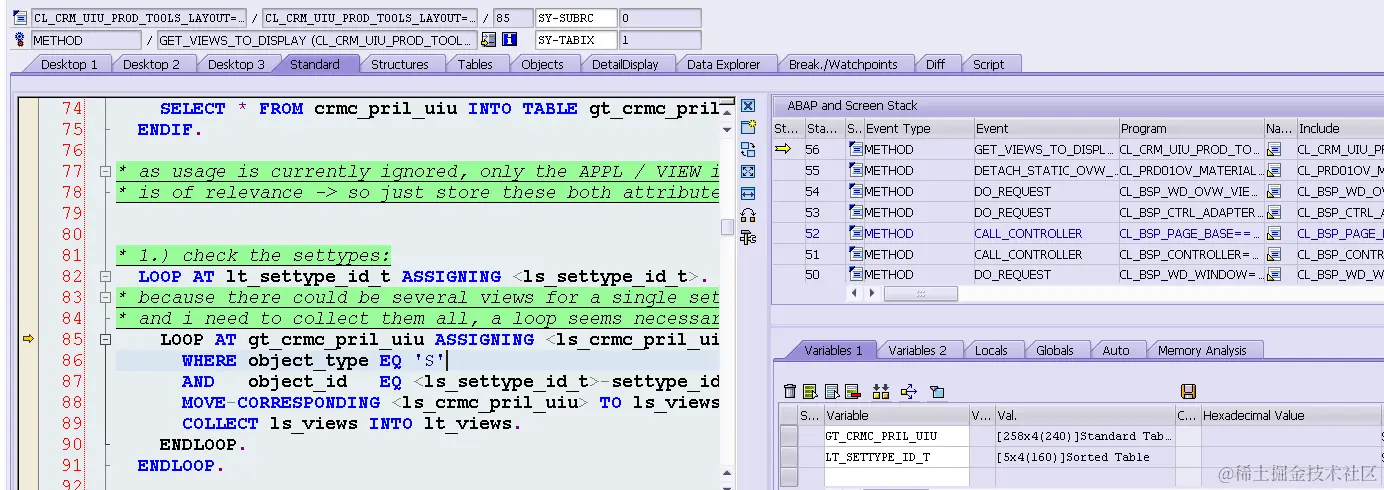Click the binoculars-style icon in Variables toolbar
This screenshot has height=490, width=1384.
[x=881, y=391]
